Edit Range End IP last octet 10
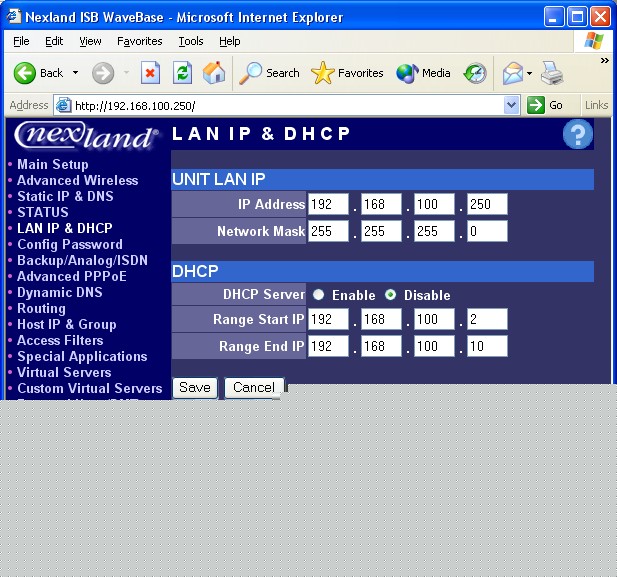Image resolution: width=617 pixels, height=577 pixels. (x=487, y=346)
